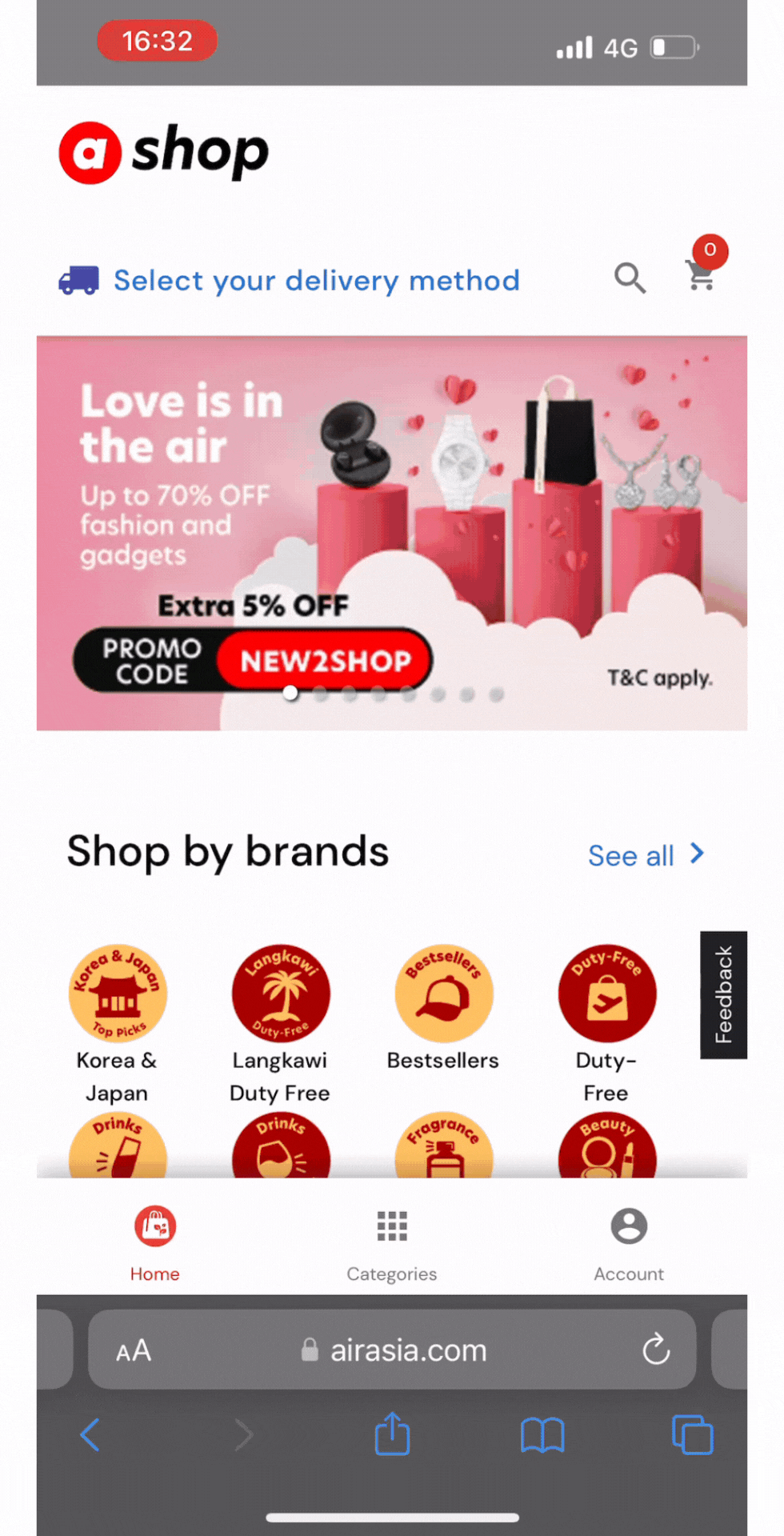The image size is (784, 1536).
Task: Open Langkawi Duty Free brand icon
Action: click(x=281, y=993)
